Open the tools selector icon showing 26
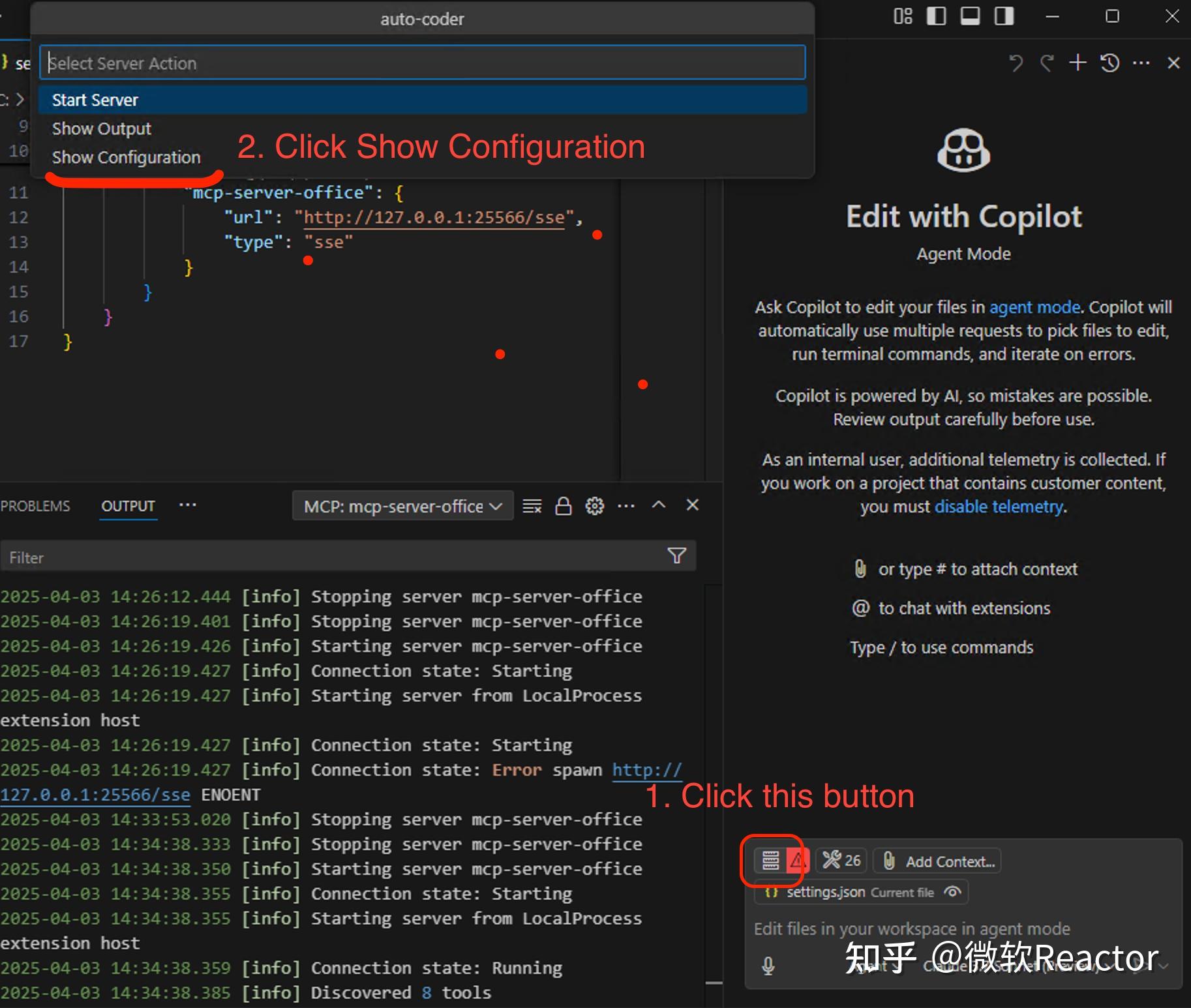Image resolution: width=1191 pixels, height=1008 pixels. click(840, 860)
